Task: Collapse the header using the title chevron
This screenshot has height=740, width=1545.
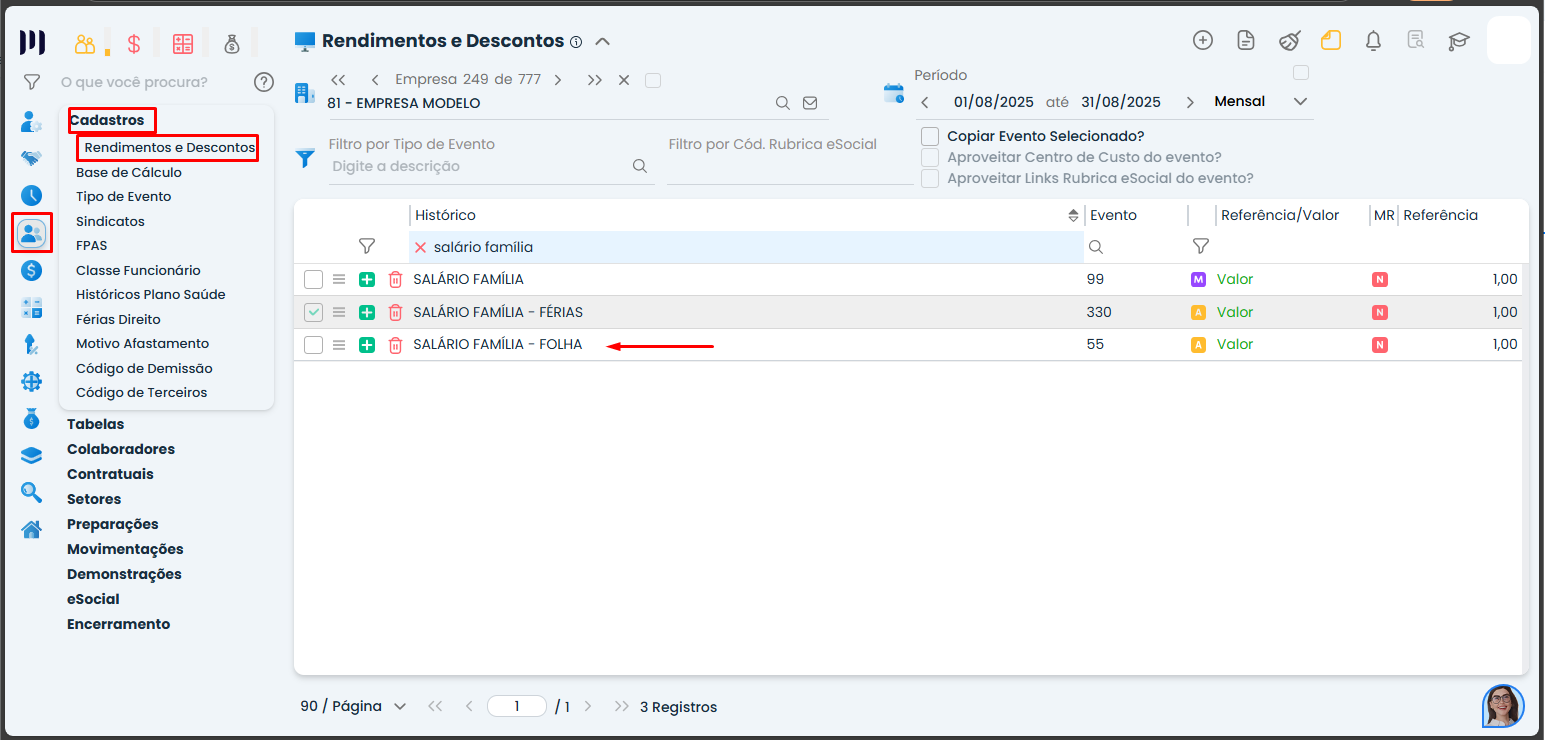Action: [x=602, y=42]
